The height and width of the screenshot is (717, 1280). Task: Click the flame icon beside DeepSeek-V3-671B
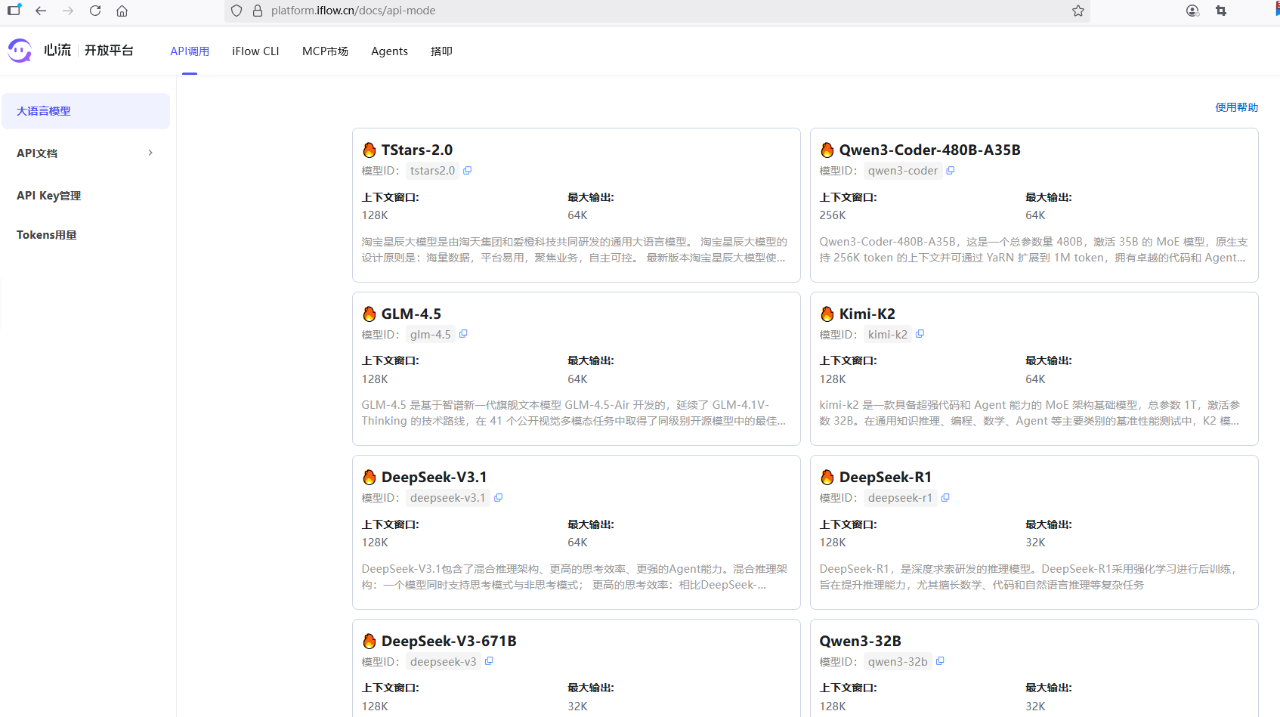click(369, 641)
